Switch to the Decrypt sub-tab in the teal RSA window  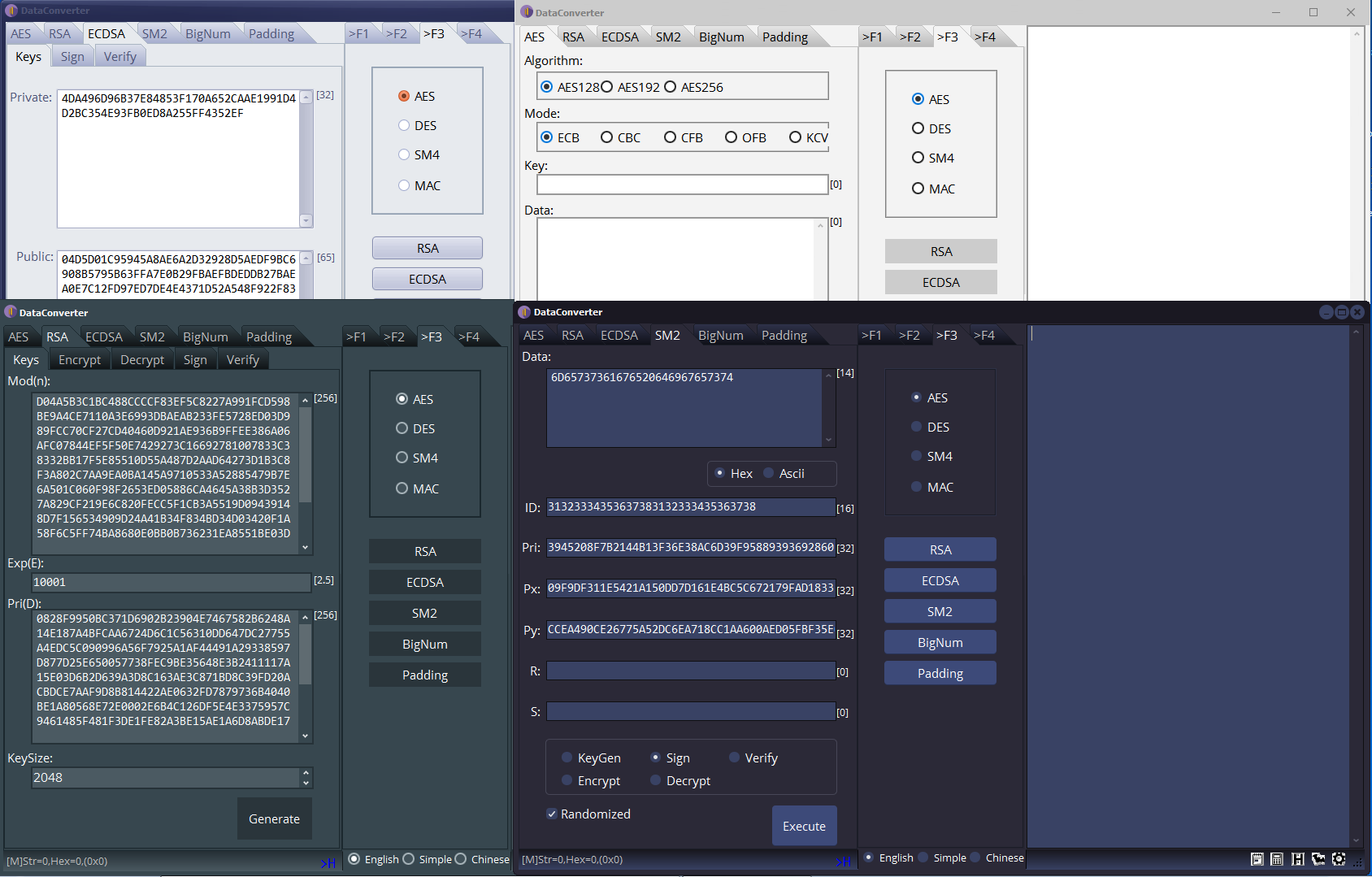pyautogui.click(x=142, y=360)
